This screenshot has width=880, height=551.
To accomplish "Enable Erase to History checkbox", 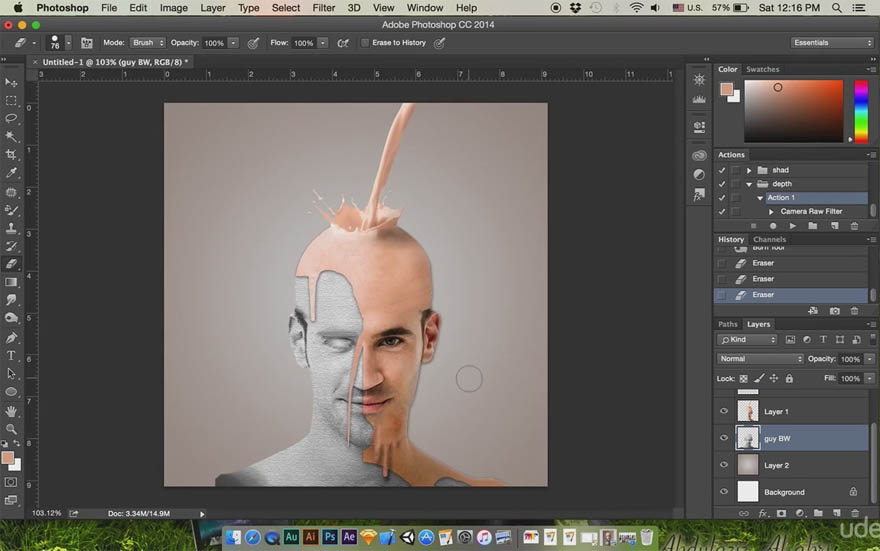I will coord(365,43).
